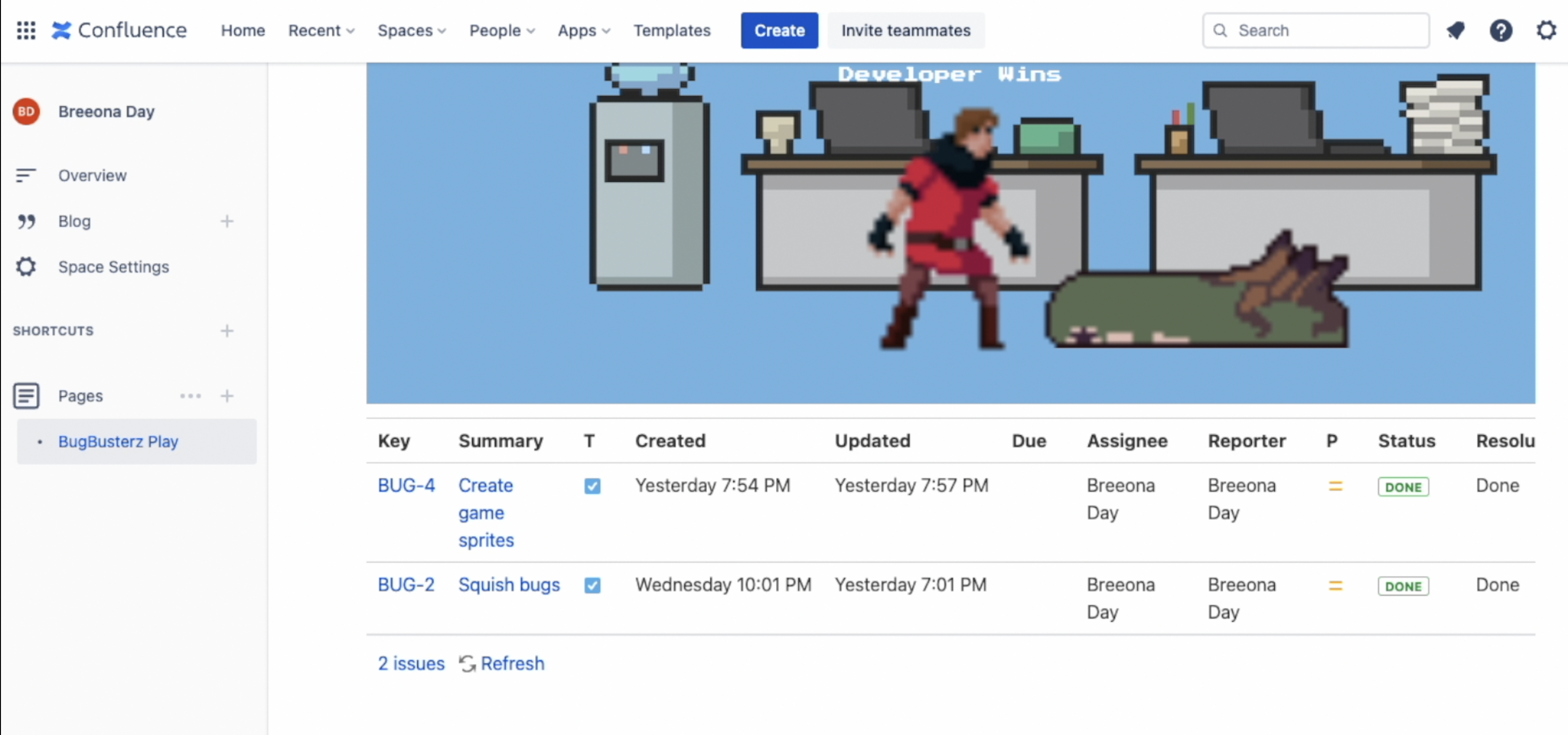Click the Confluence logo

119,30
